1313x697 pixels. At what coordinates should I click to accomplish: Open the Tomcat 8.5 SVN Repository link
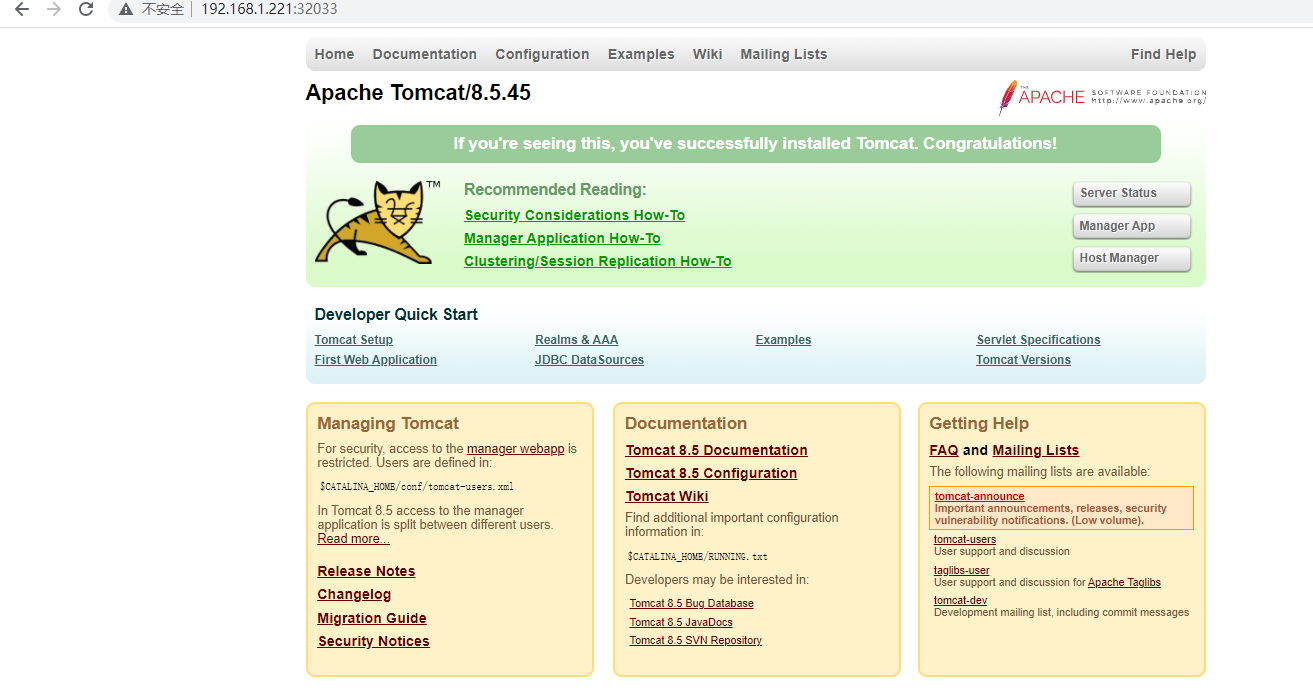point(696,640)
